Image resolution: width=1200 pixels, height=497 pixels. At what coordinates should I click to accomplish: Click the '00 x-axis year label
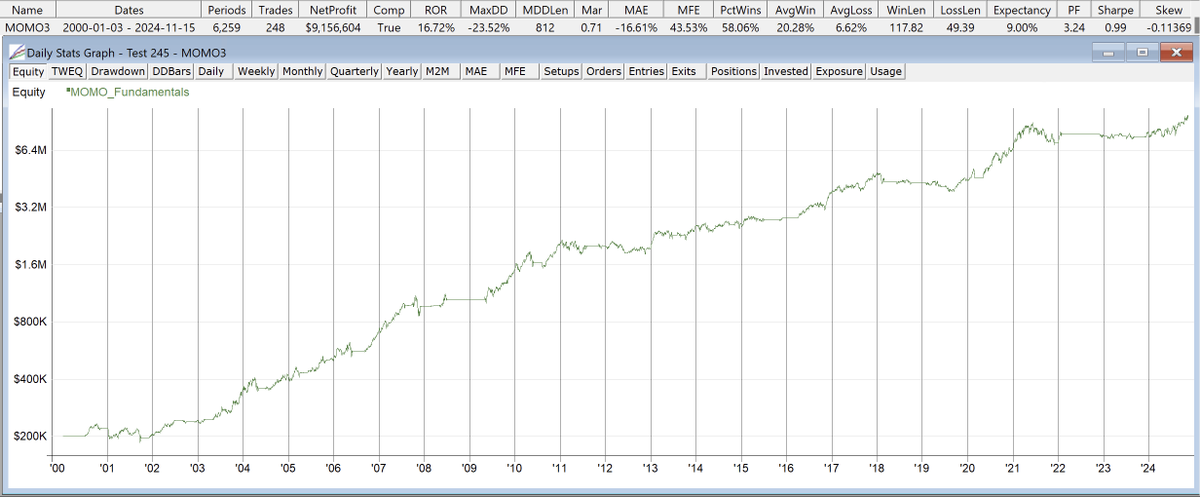click(57, 467)
